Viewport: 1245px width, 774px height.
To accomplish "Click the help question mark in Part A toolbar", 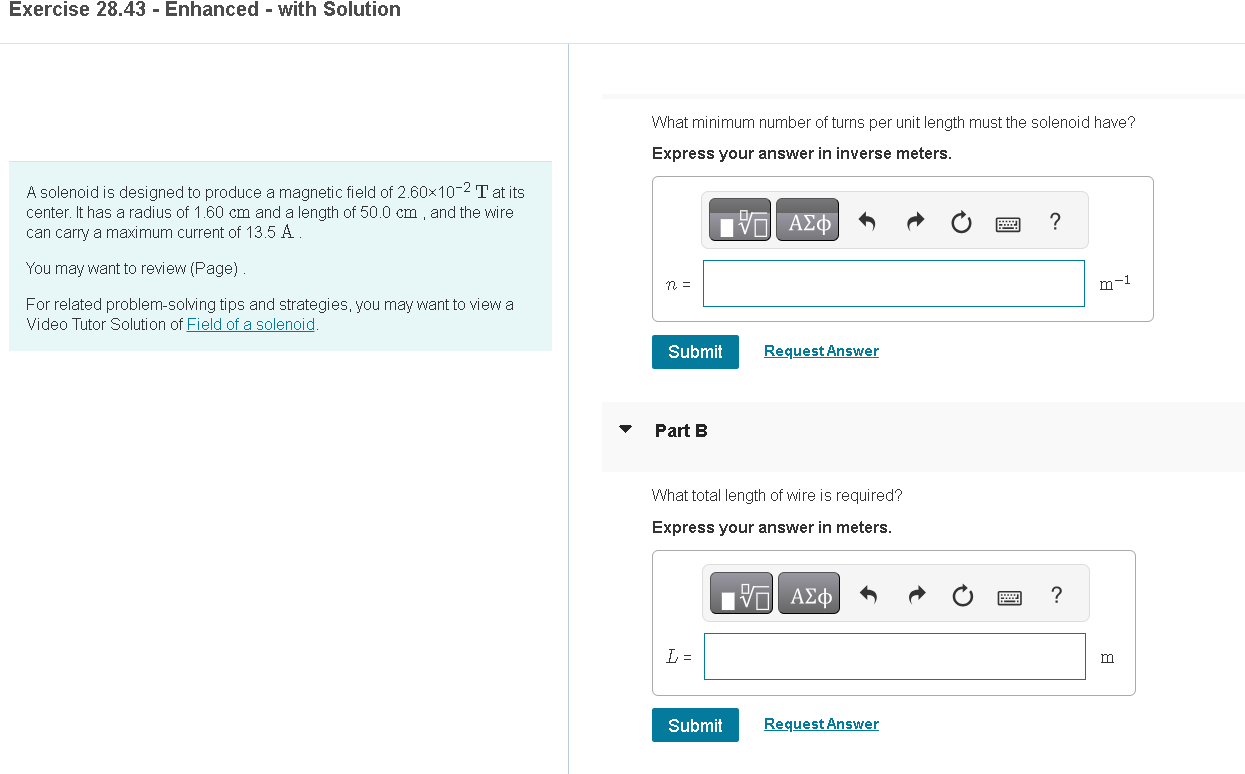I will pyautogui.click(x=1055, y=222).
